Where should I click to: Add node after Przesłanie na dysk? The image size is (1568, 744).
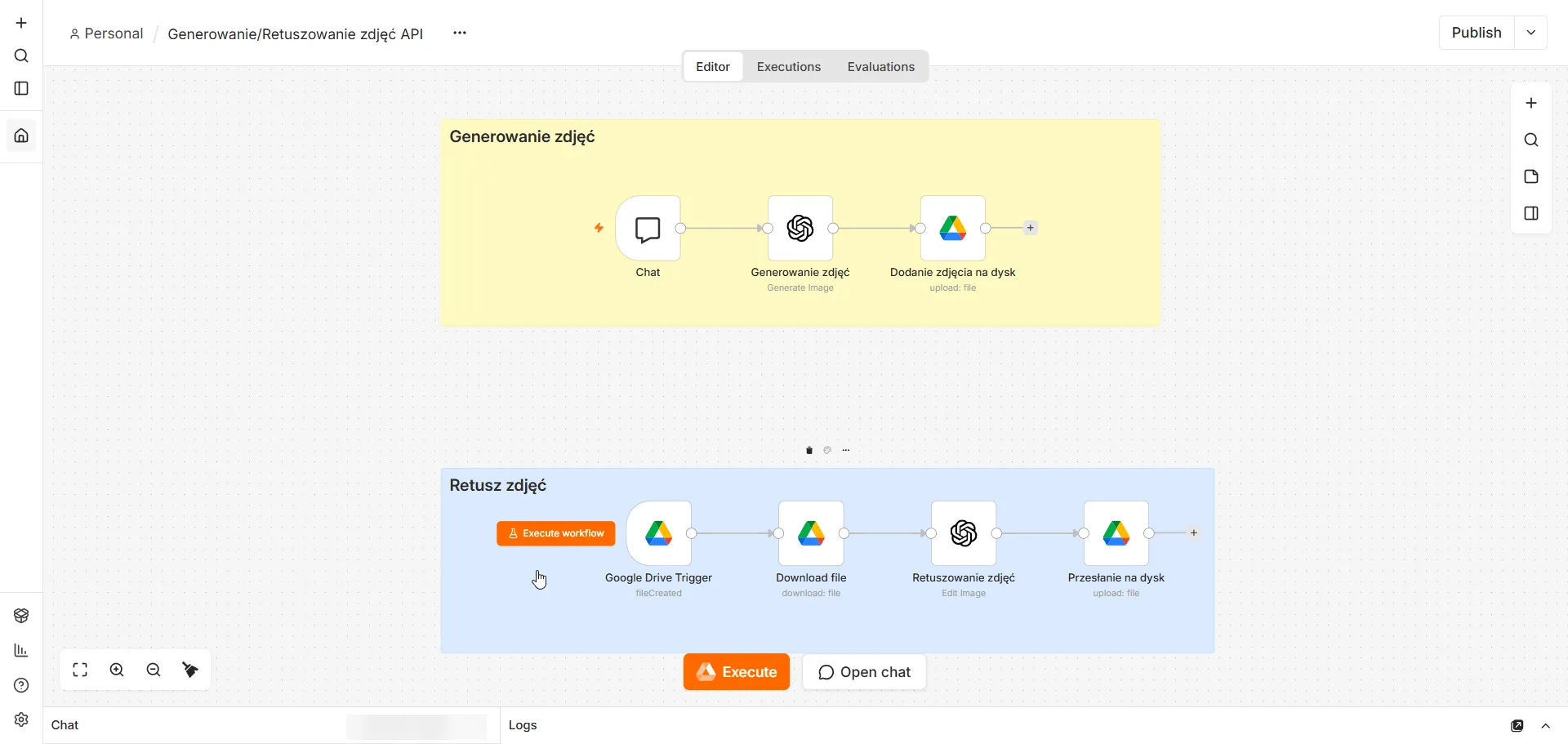click(1194, 532)
